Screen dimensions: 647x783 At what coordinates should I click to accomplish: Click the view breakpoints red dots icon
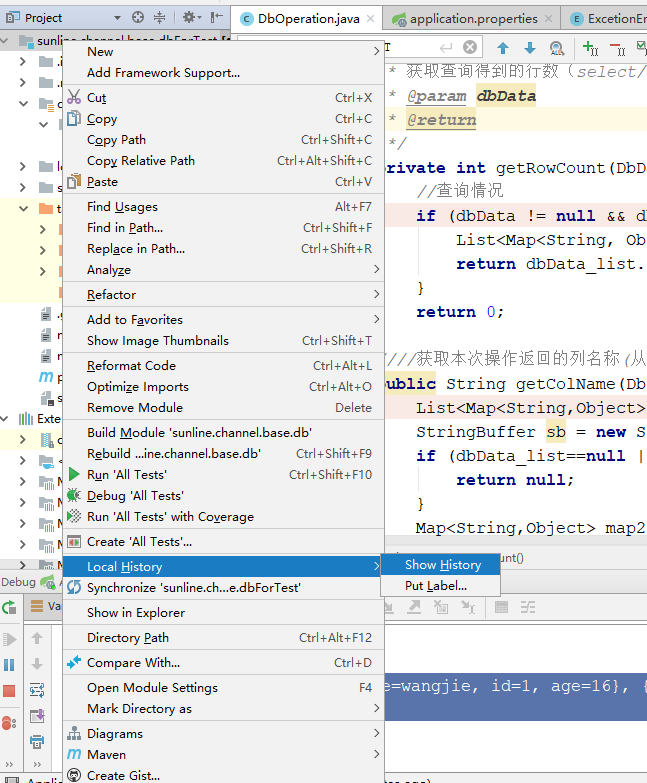[9, 722]
